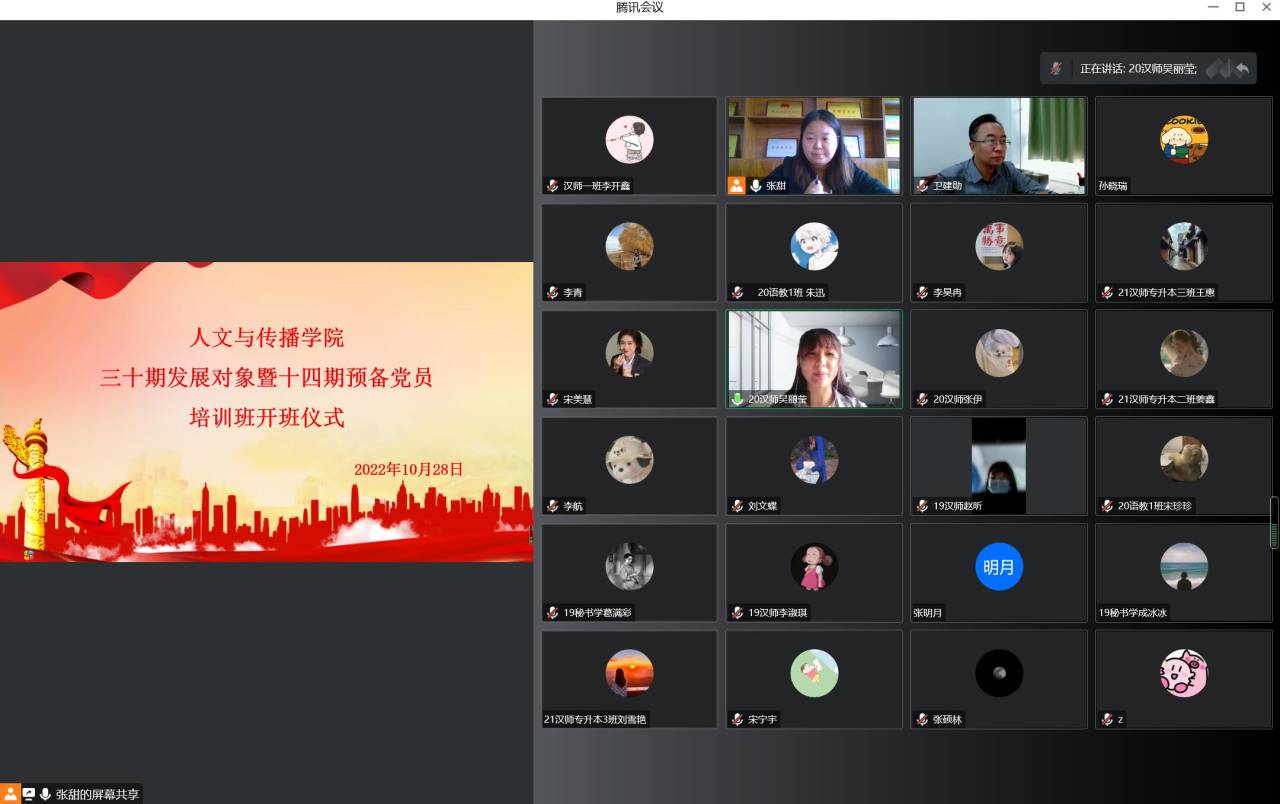Click the curved arrow icon in the 正在讲话 bar
The width and height of the screenshot is (1280, 804).
pyautogui.click(x=1242, y=68)
